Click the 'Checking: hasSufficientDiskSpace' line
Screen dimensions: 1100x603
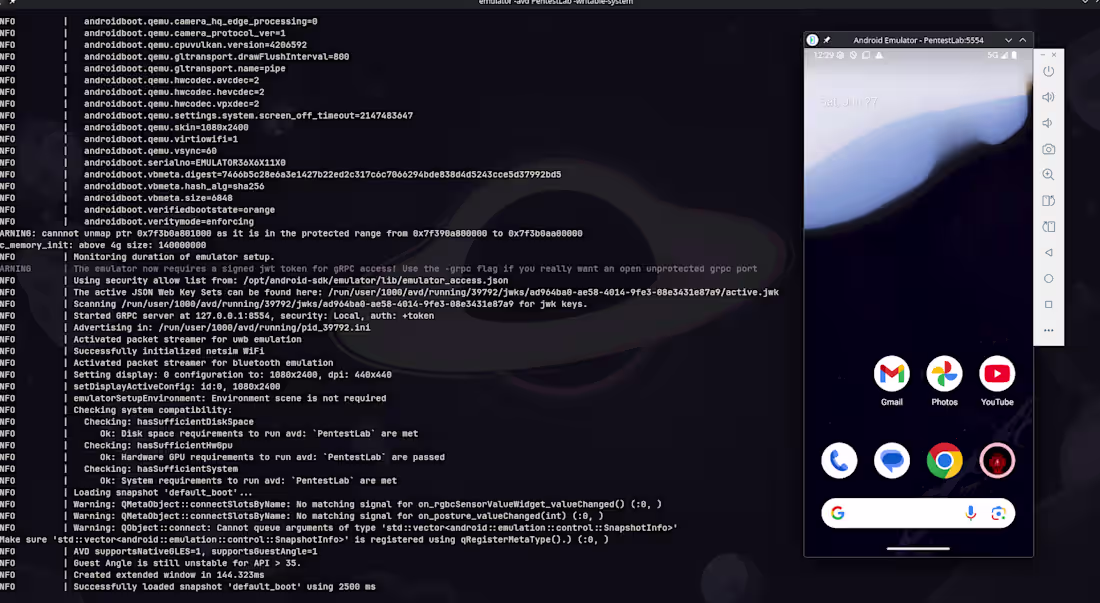[x=169, y=421]
